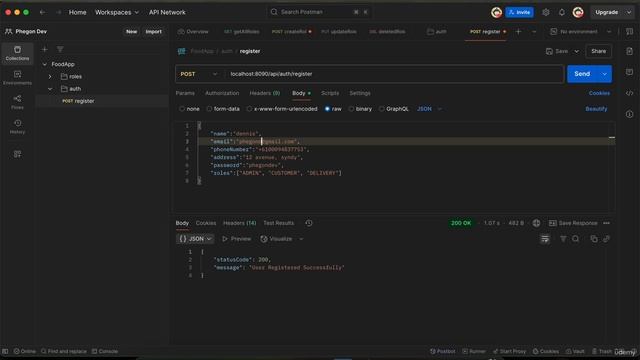Screen dimensions: 640x360
Task: Toggle word wrap in response body
Action: [x=545, y=239]
